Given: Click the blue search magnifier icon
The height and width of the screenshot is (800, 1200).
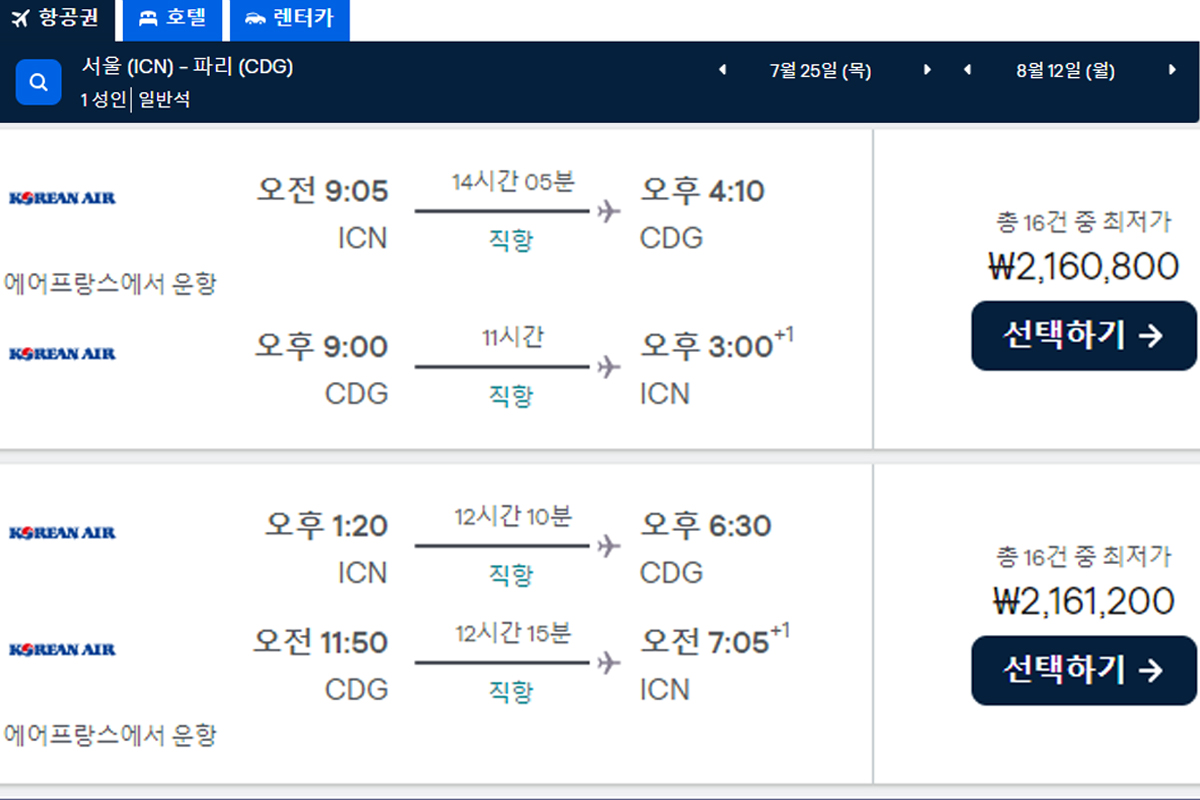Looking at the screenshot, I should tap(39, 82).
